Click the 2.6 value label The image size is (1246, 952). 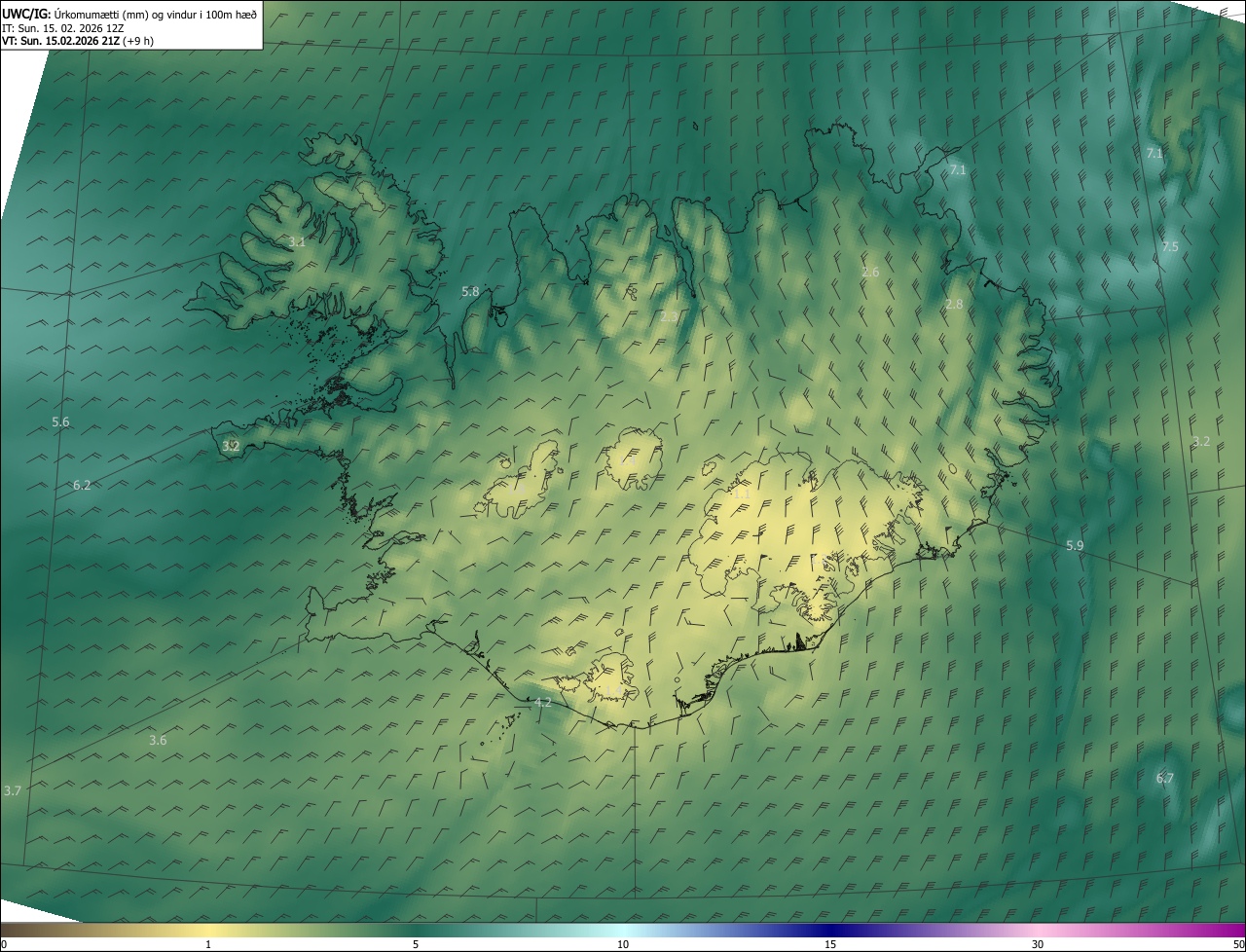click(x=870, y=273)
